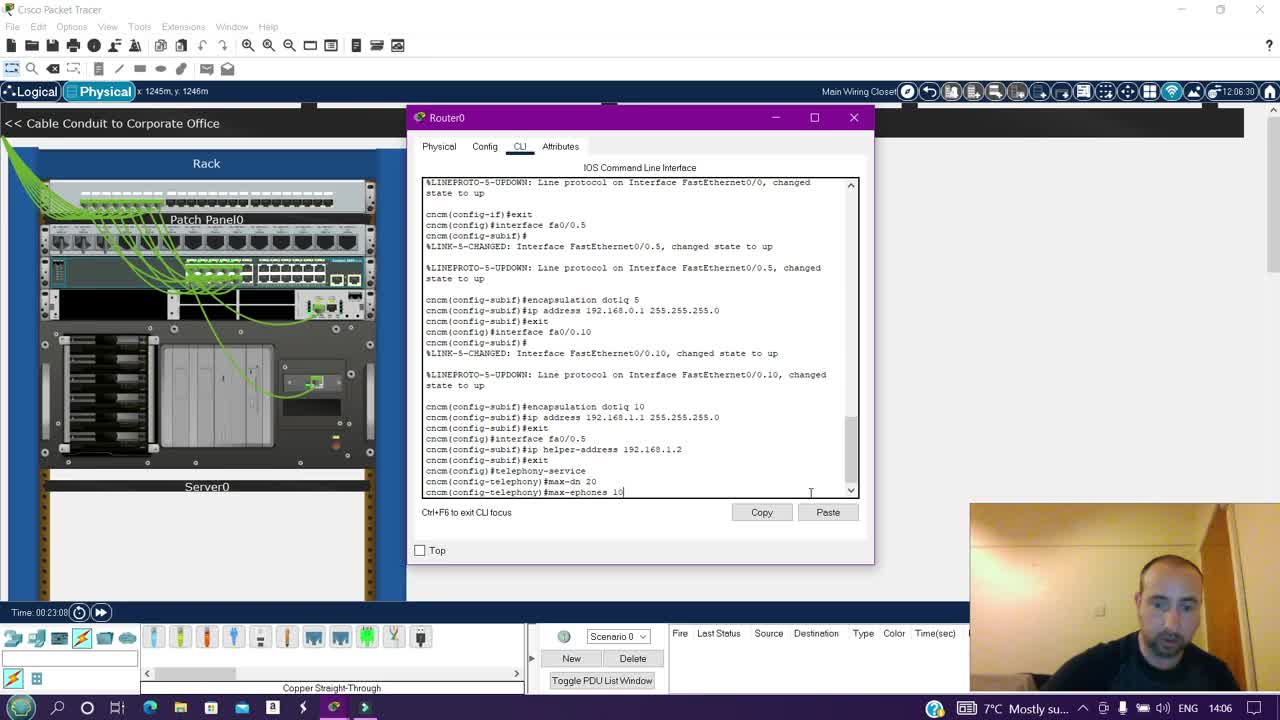1280x720 pixels.
Task: Open the environment clock 12:06:30
Action: click(1231, 92)
